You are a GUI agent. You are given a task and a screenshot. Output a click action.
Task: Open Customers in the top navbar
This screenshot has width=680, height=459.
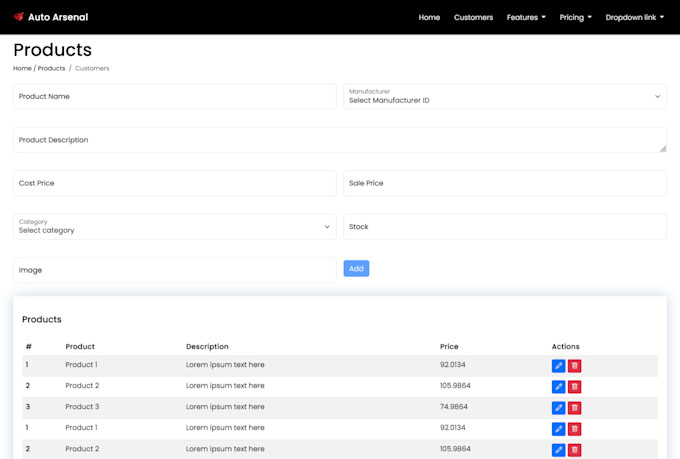[473, 17]
